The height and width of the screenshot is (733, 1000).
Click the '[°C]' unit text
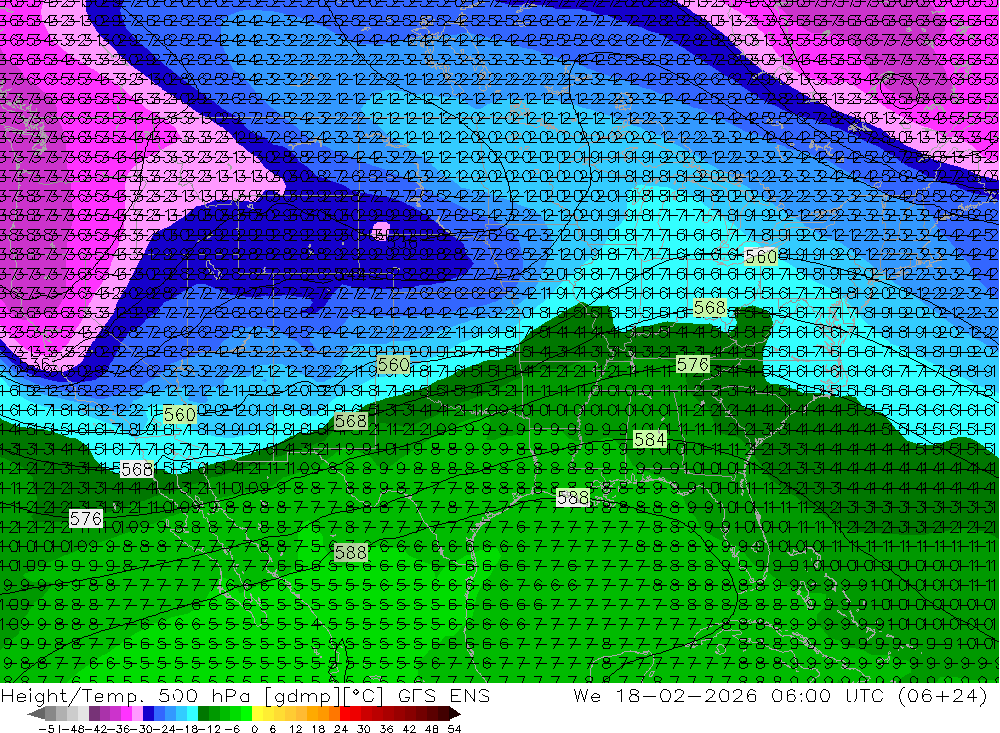[x=362, y=695]
